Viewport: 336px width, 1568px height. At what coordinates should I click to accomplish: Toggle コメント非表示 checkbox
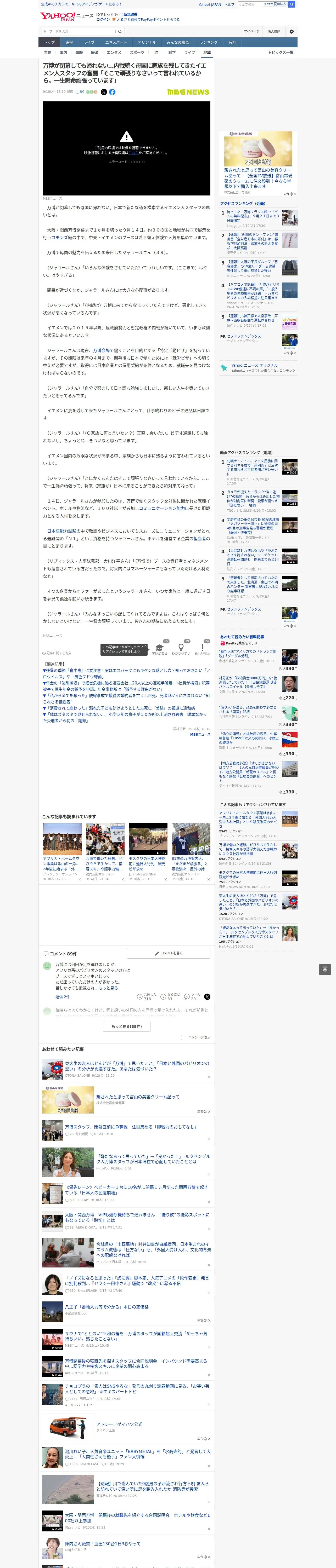(x=183, y=1037)
